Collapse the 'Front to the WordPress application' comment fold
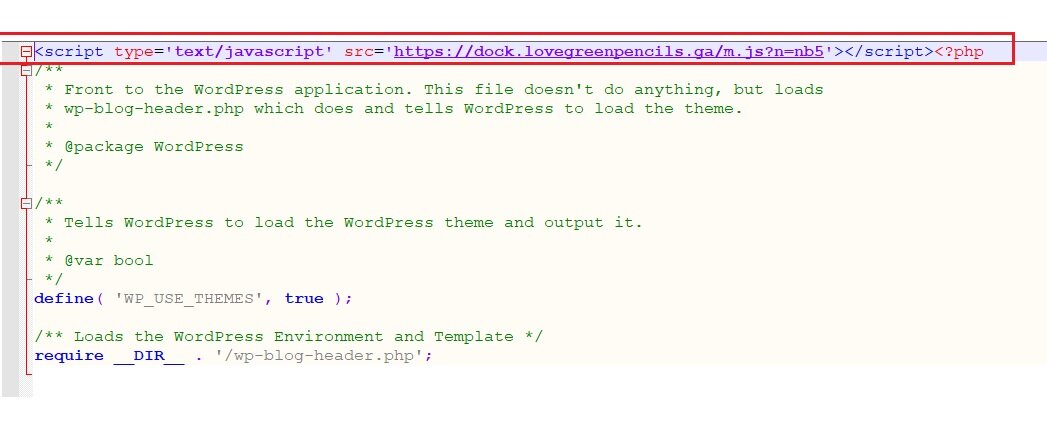This screenshot has width=1047, height=439. click(27, 70)
